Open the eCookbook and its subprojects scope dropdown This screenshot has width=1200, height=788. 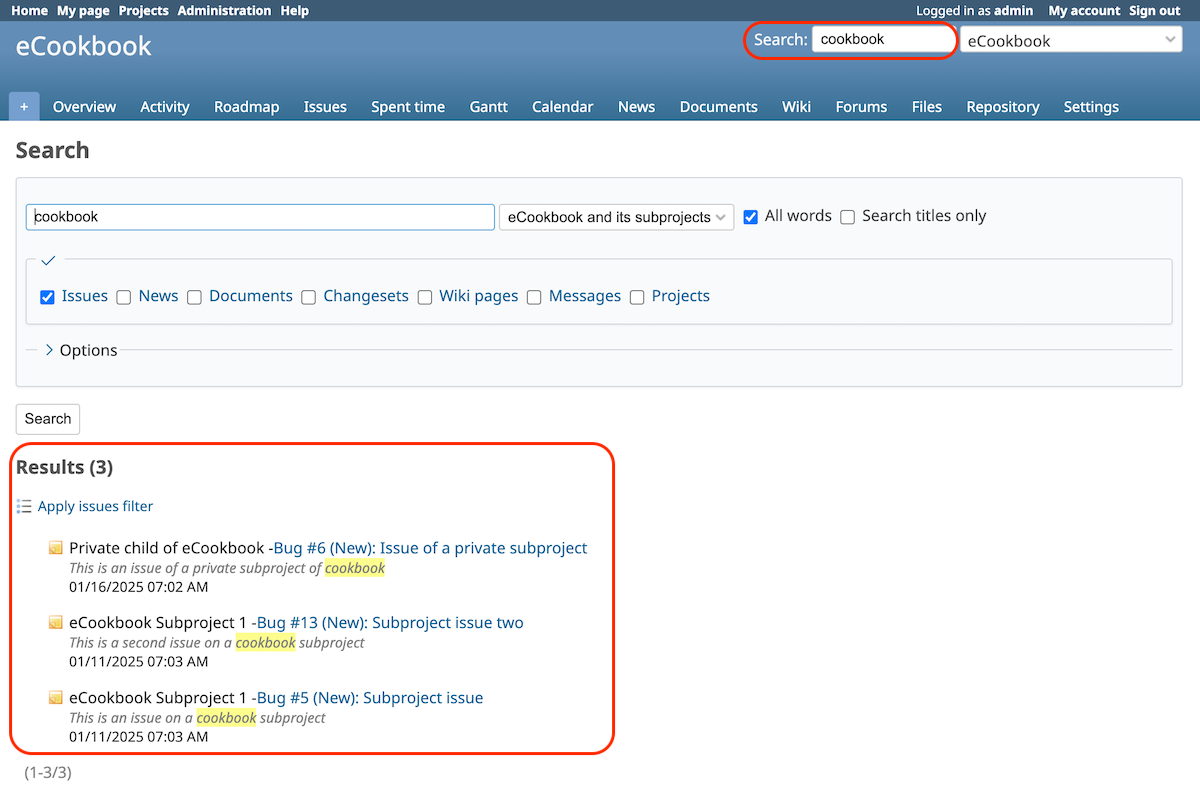[x=616, y=216]
